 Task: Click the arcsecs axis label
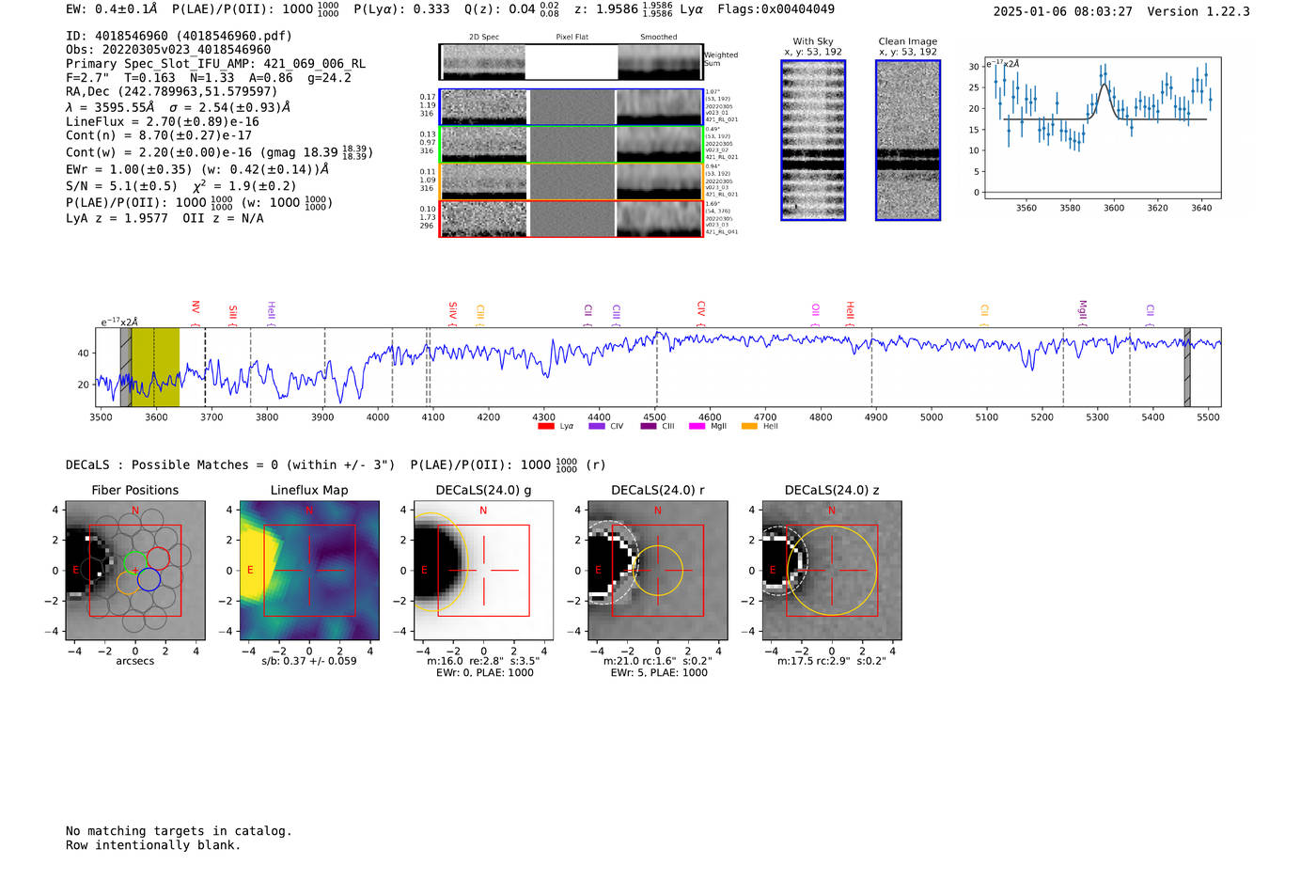tap(135, 661)
